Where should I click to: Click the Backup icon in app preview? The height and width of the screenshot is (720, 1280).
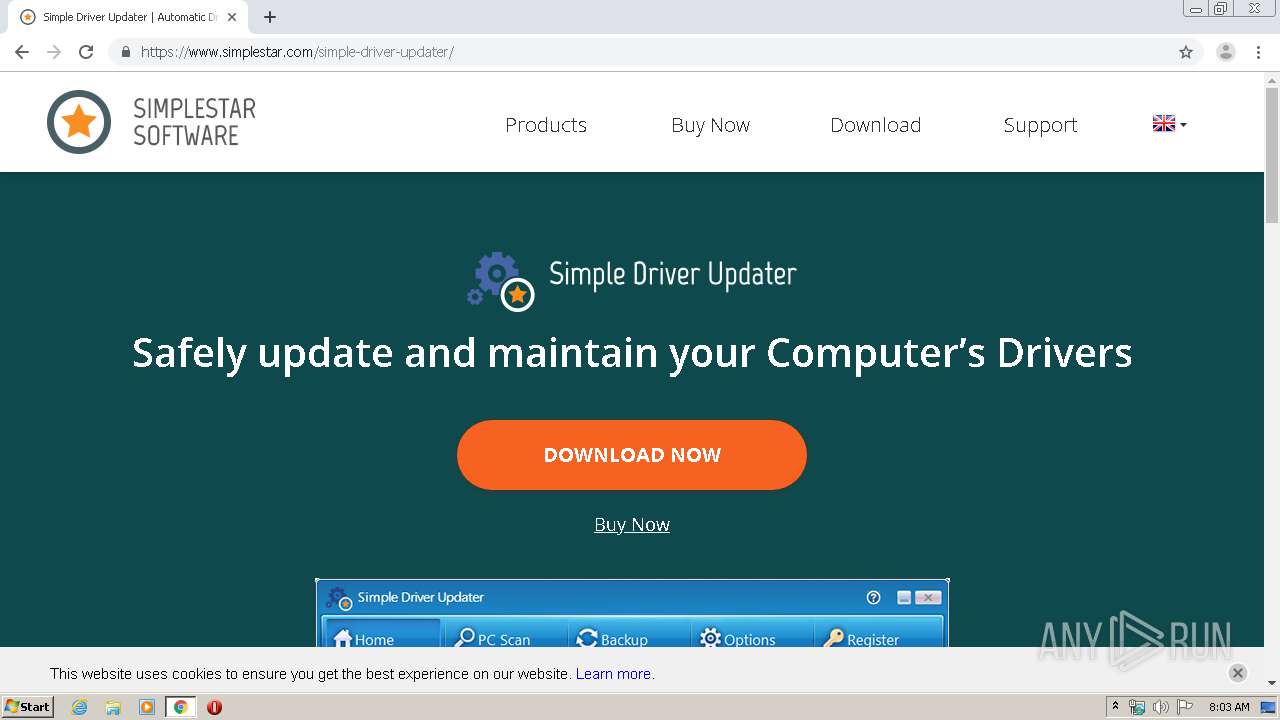[x=587, y=638]
